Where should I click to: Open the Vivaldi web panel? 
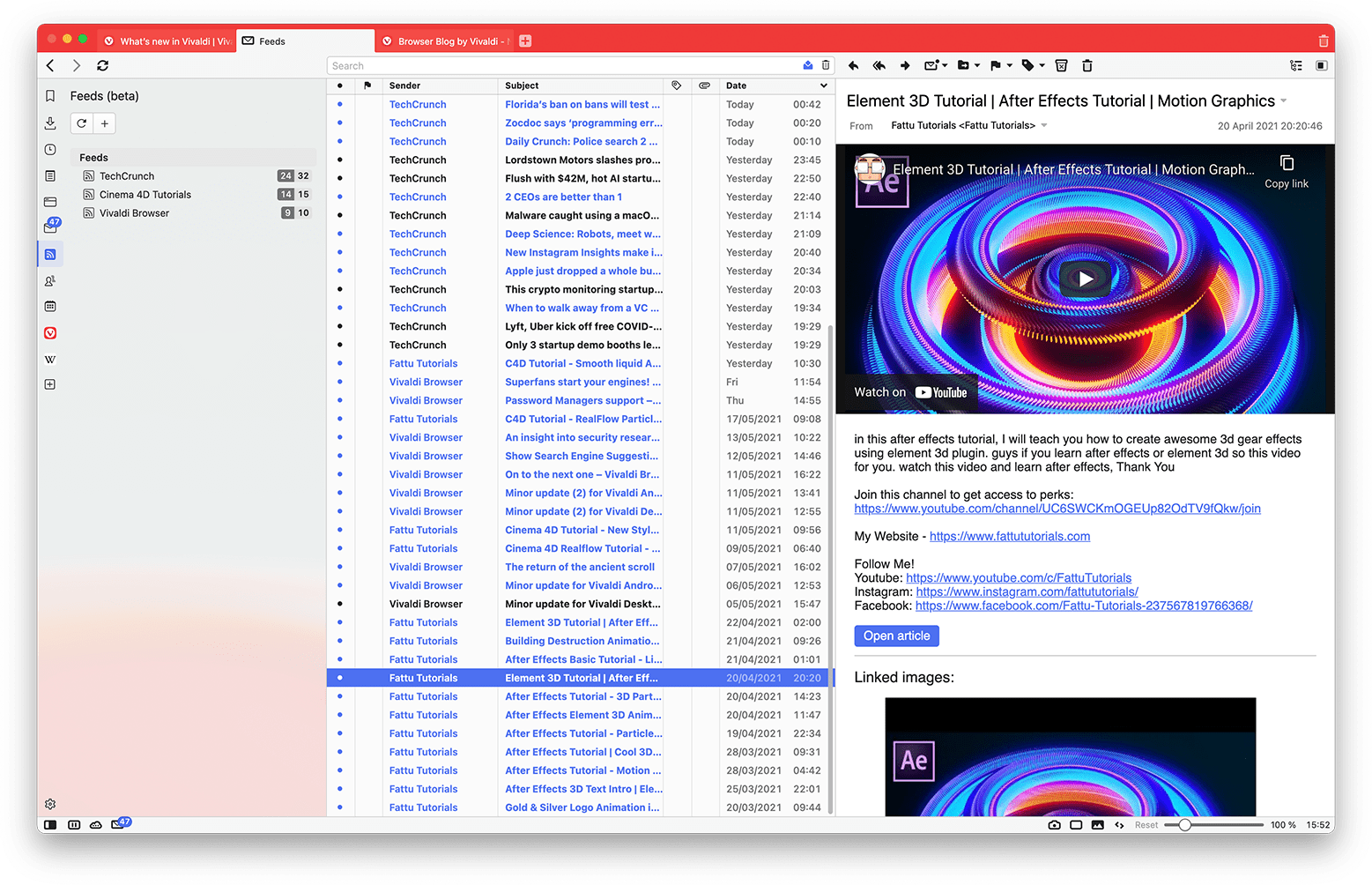click(50, 332)
